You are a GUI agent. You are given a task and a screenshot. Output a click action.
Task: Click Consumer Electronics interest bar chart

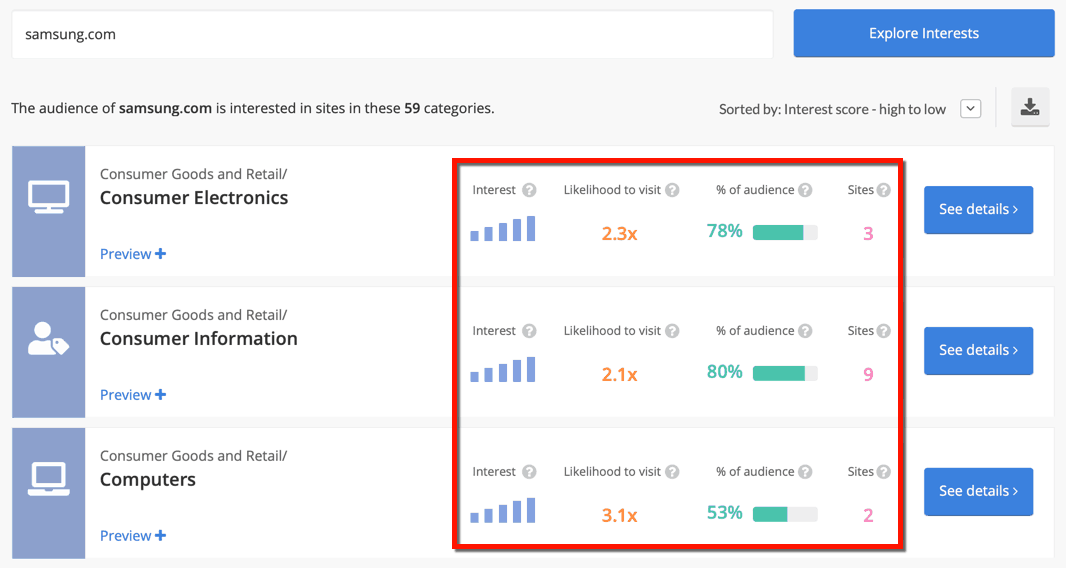[502, 229]
